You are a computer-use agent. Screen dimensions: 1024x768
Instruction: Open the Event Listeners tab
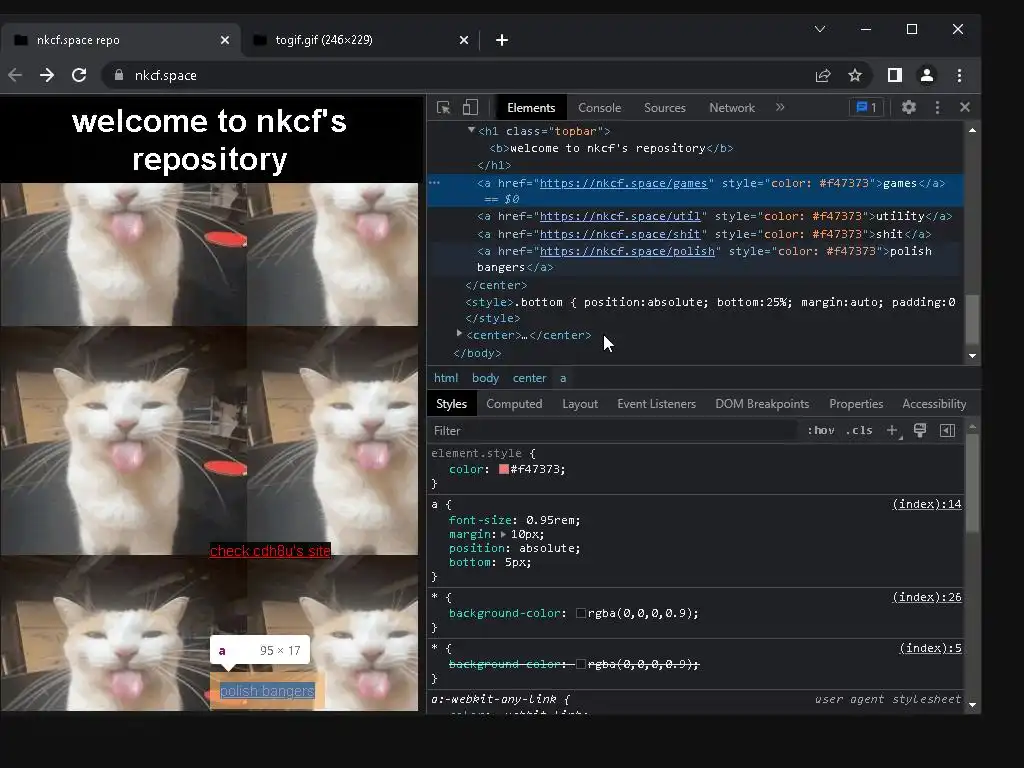[x=656, y=404]
